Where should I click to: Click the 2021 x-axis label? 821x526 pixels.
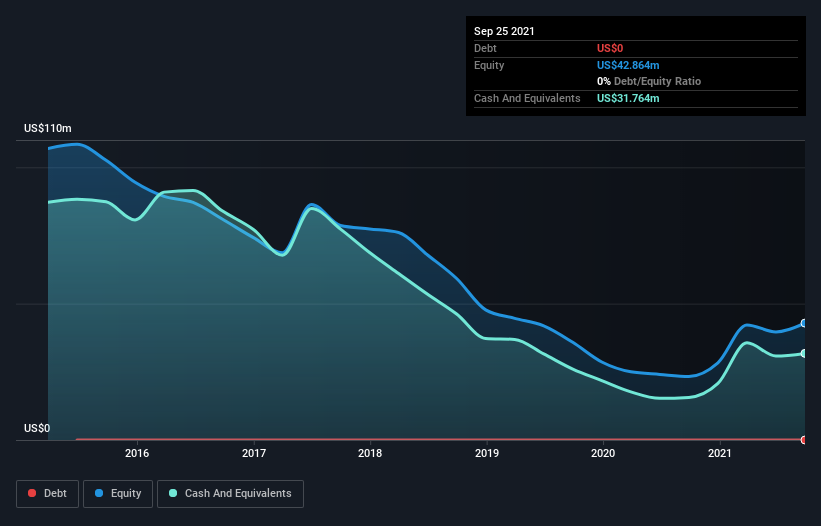720,453
